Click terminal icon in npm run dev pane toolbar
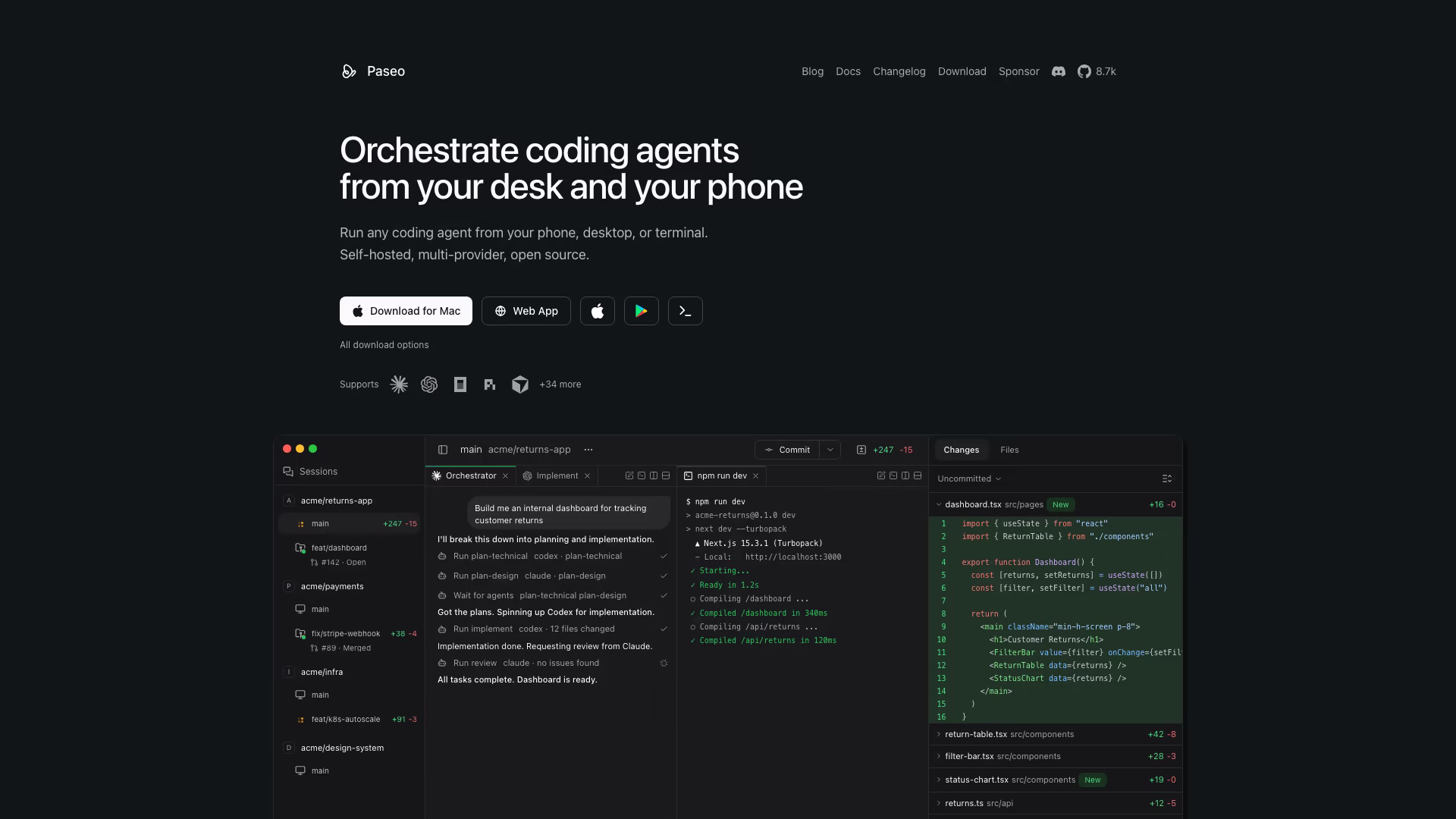The image size is (1456, 819). pyautogui.click(x=893, y=475)
